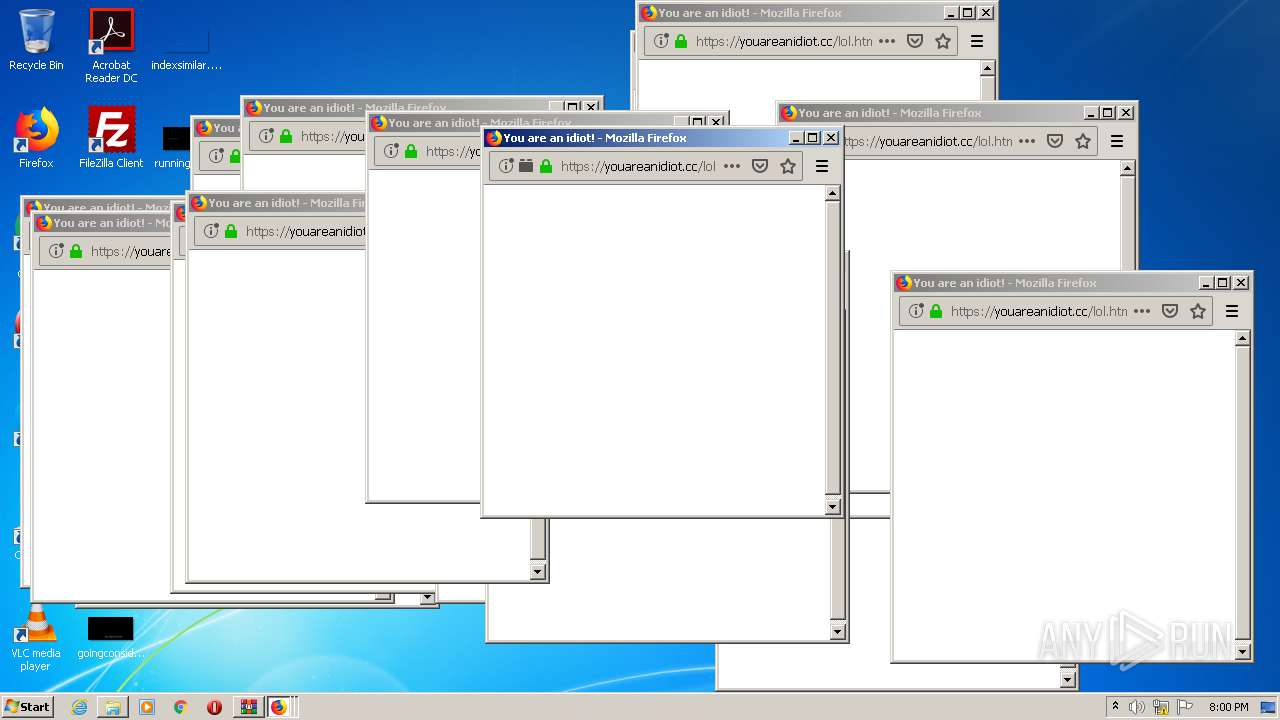Click the Firefox taskbar button
This screenshot has width=1280, height=720.
click(x=279, y=707)
